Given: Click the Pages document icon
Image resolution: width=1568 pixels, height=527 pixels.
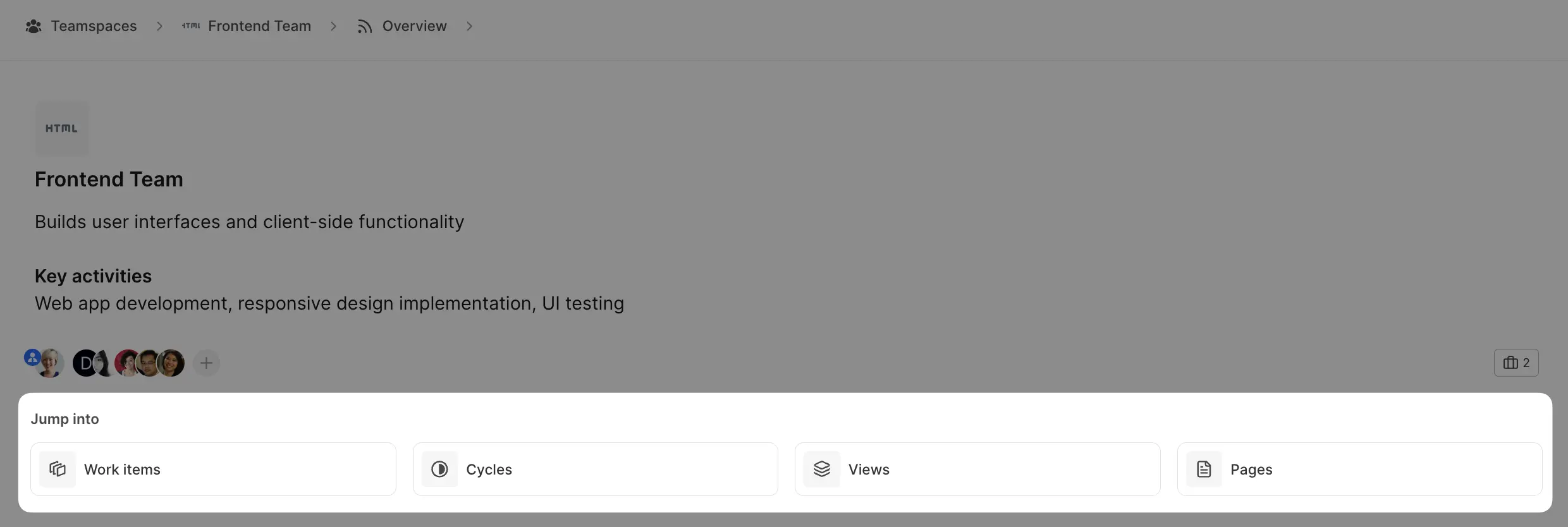Looking at the screenshot, I should tap(1204, 469).
